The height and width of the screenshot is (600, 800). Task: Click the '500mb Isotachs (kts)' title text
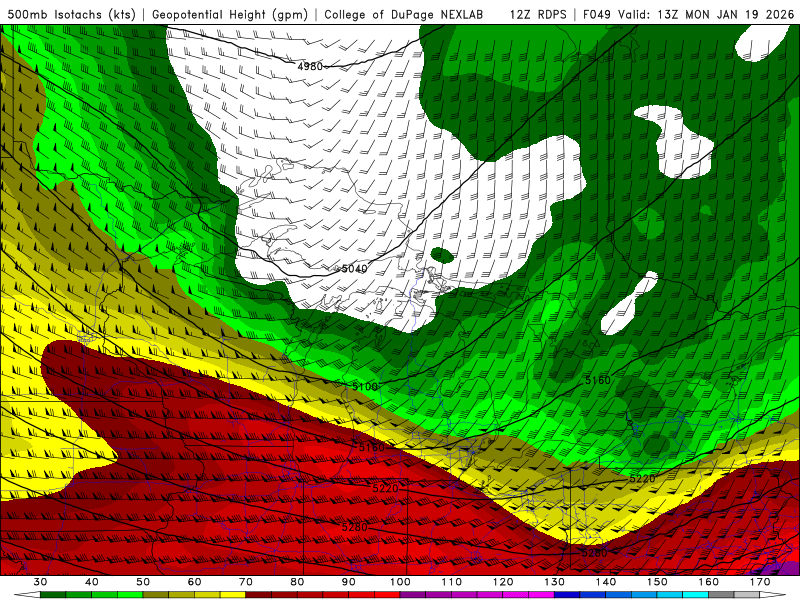[x=71, y=14]
